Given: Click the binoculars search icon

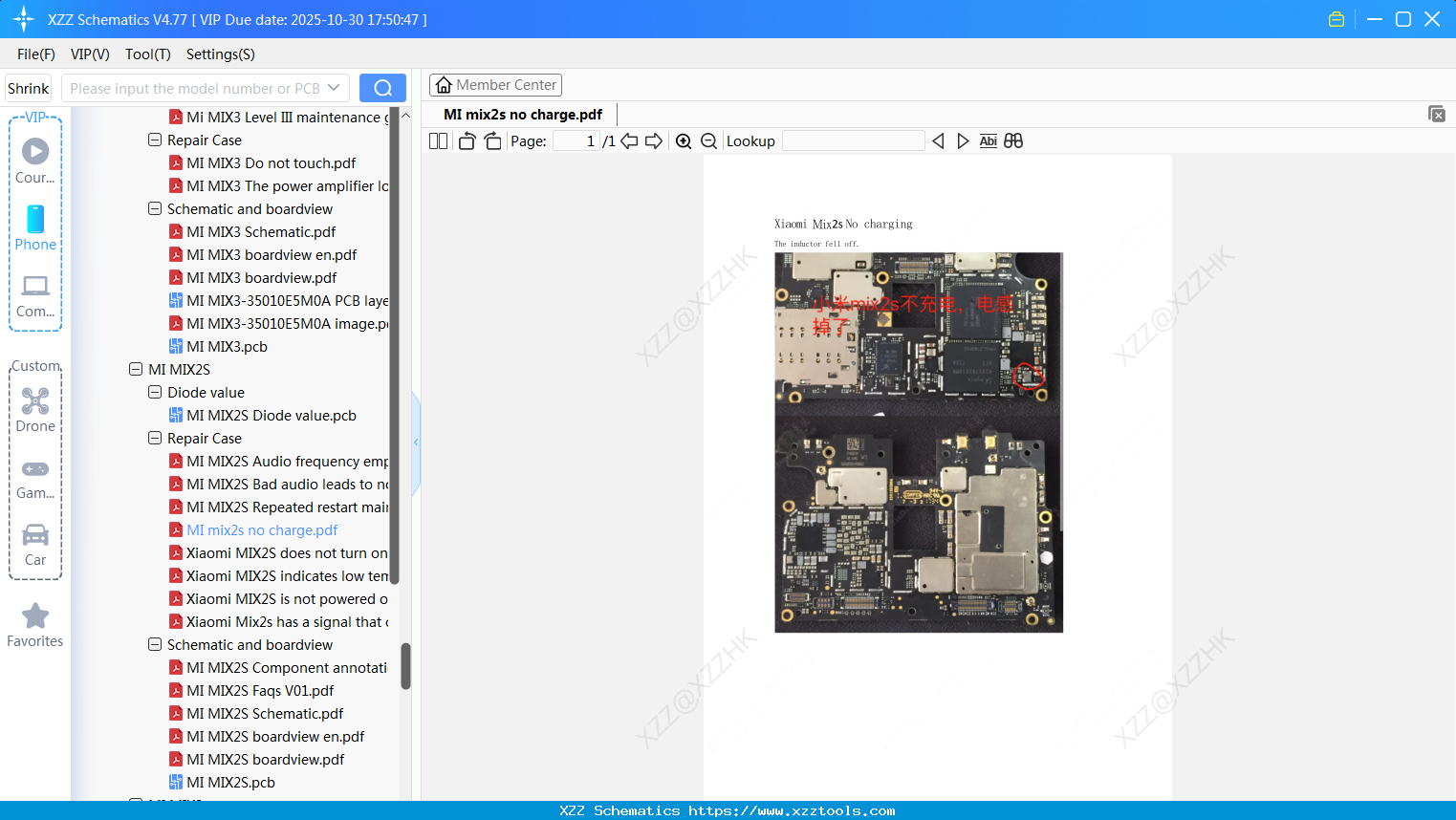Looking at the screenshot, I should click(x=1013, y=141).
